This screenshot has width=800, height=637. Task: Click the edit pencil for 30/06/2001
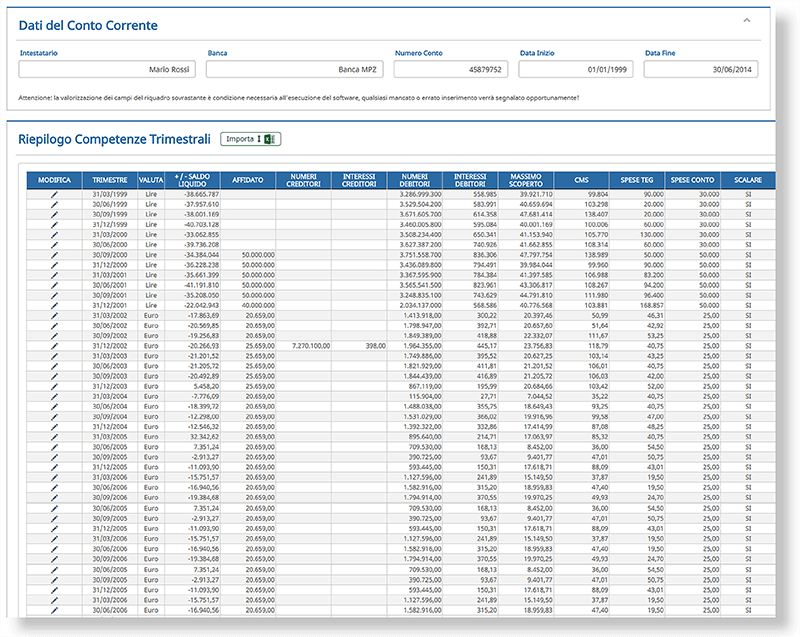(54, 285)
